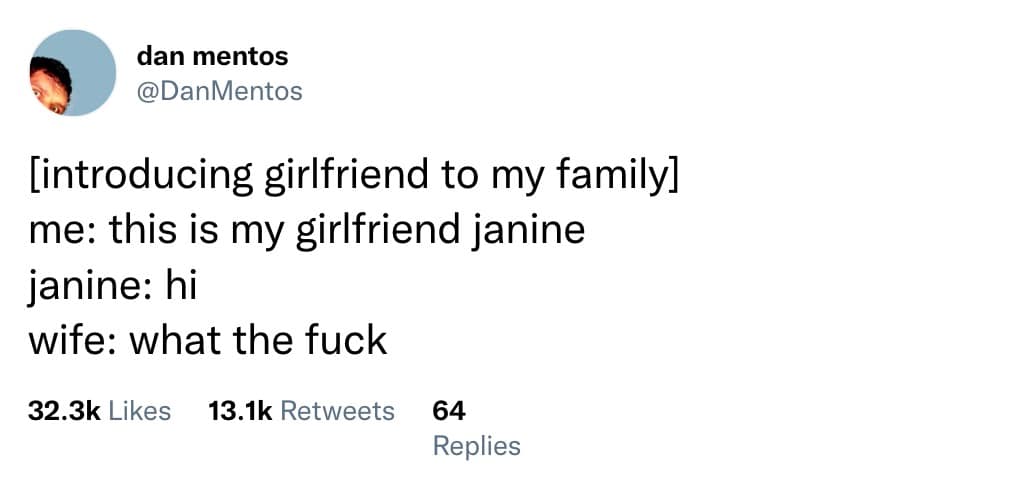Click the dan mentos profile avatar
The width and height of the screenshot is (1019, 484).
click(72, 73)
